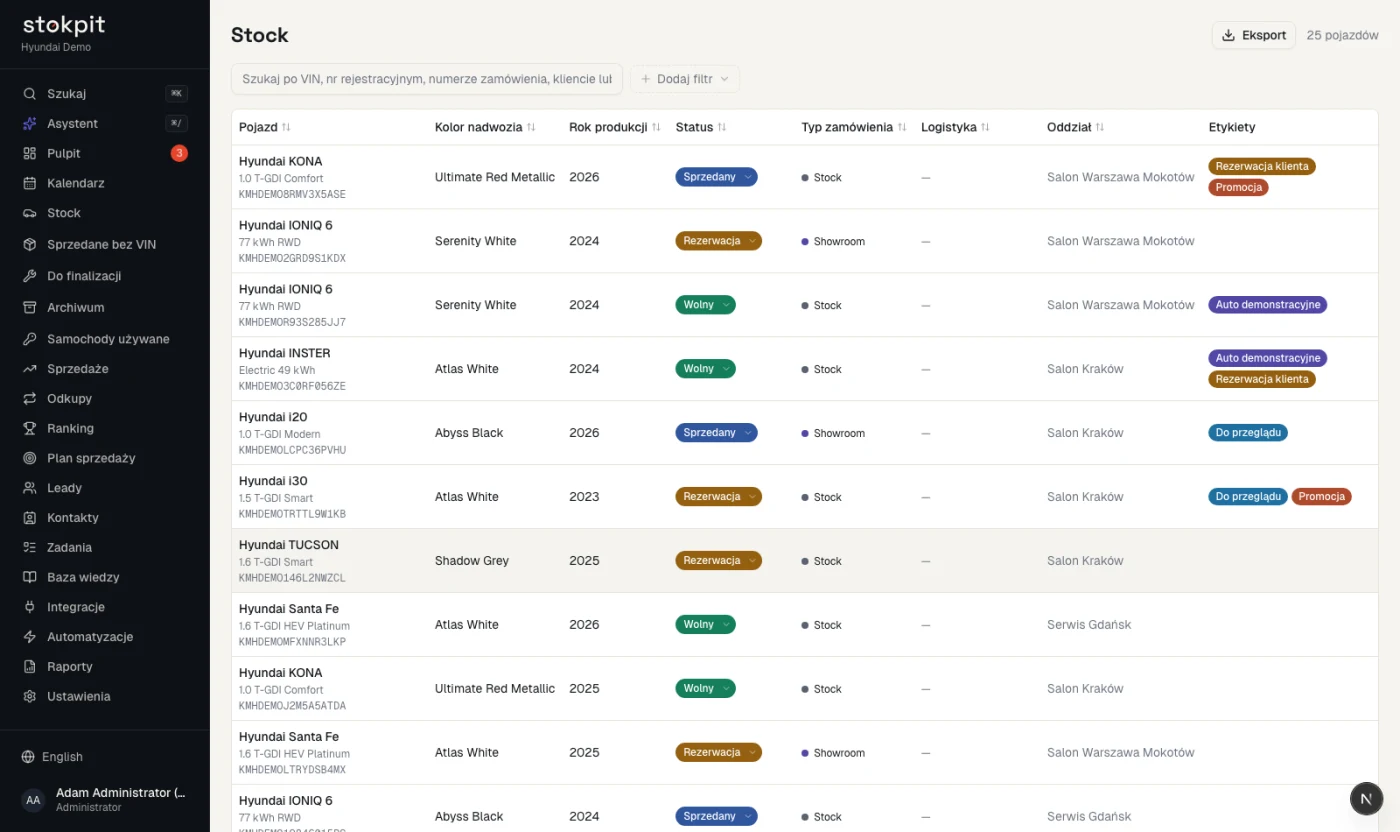Viewport: 1400px width, 832px height.
Task: Click the red notification badge on Pulpit
Action: pyautogui.click(x=179, y=153)
